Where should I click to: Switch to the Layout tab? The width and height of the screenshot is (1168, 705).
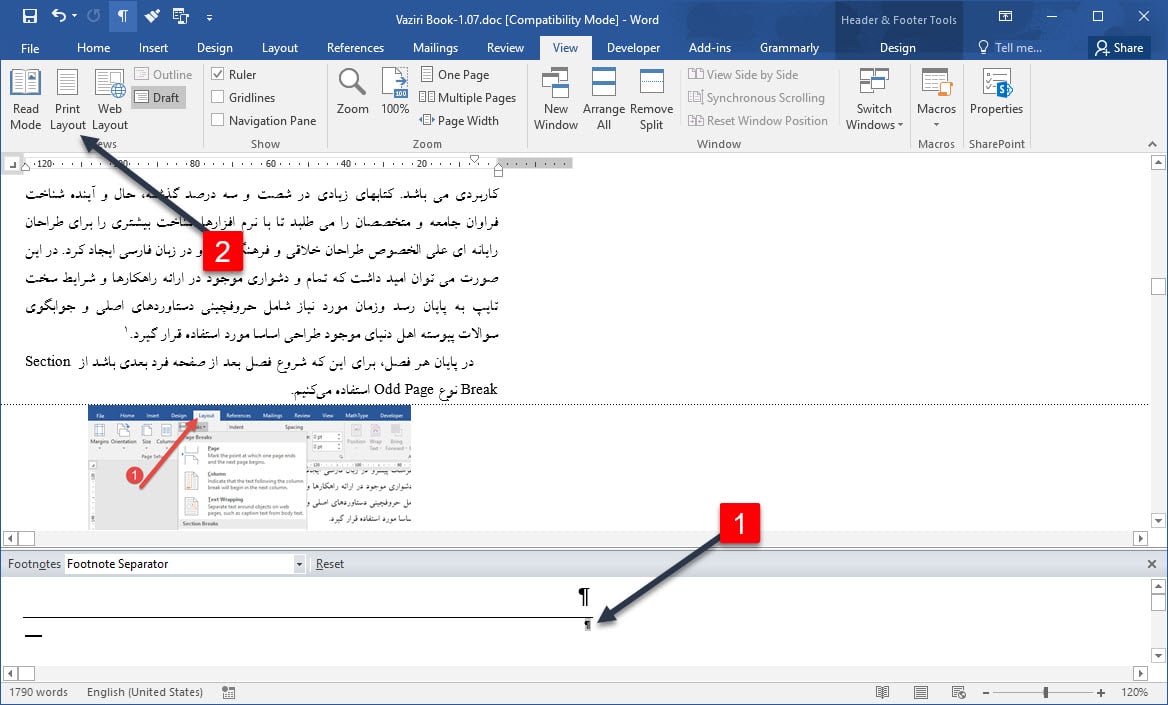pos(279,48)
